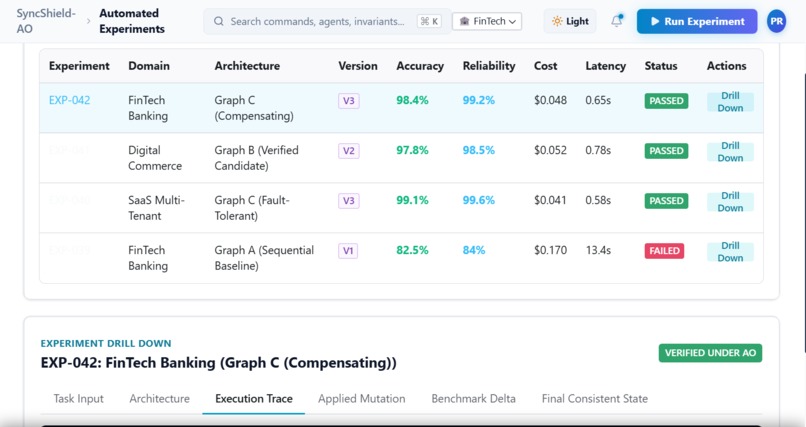The height and width of the screenshot is (427, 806).
Task: Open the notifications bell
Action: coord(616,21)
